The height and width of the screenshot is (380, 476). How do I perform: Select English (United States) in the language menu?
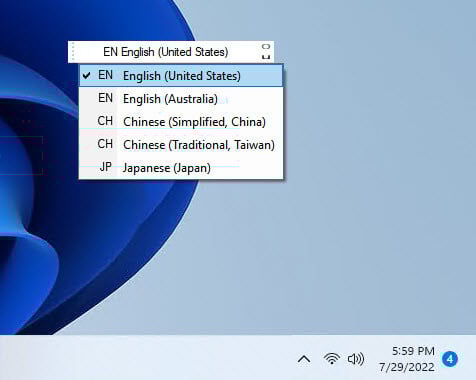point(181,76)
